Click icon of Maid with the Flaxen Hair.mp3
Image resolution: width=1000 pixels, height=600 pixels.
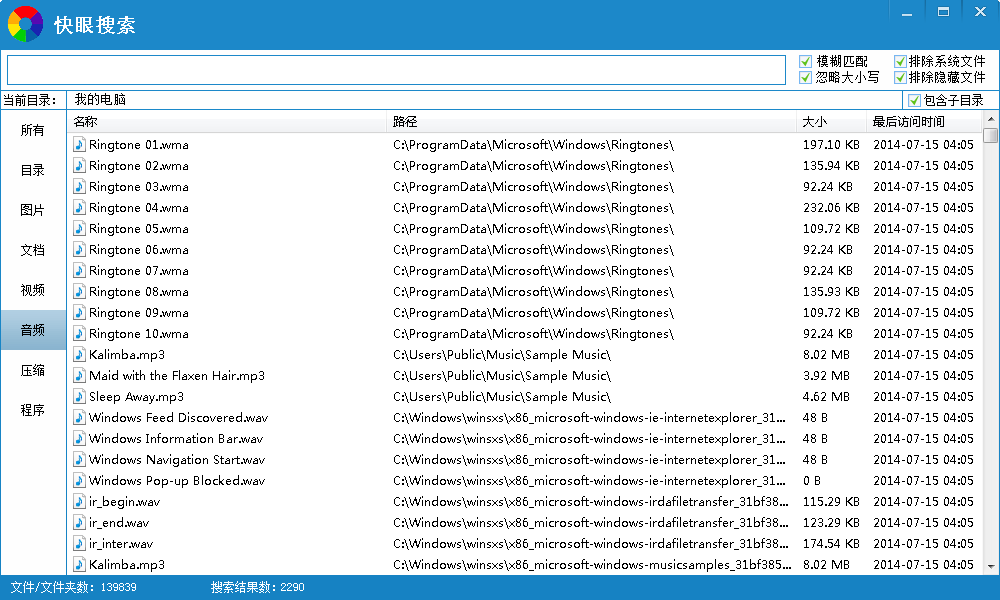[79, 376]
